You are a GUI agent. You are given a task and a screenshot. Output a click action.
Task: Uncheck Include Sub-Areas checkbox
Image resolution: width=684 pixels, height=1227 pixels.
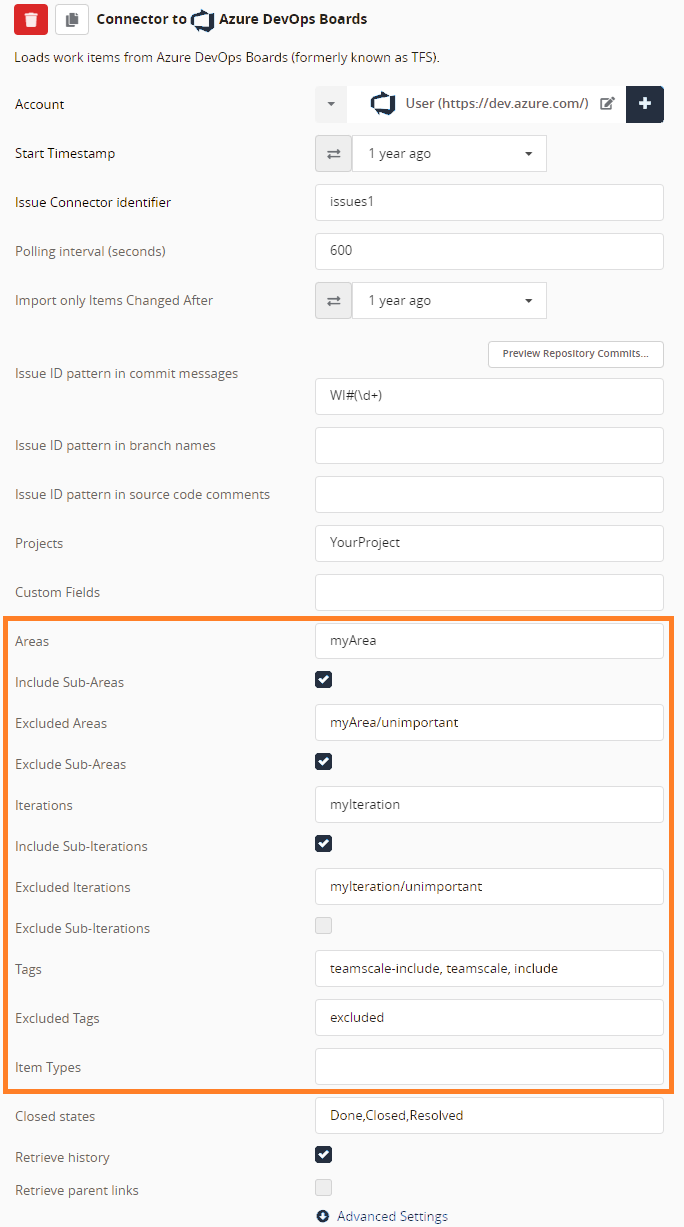tap(323, 680)
